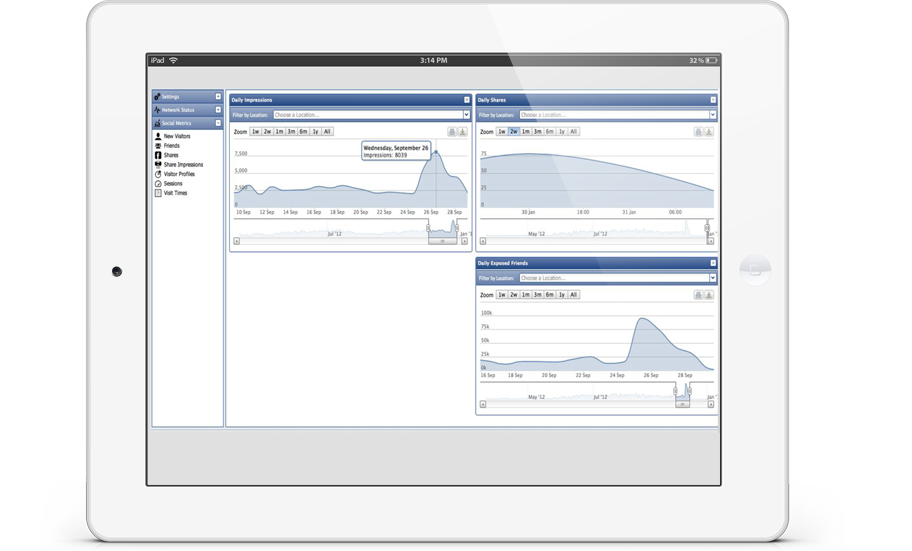This screenshot has width=912, height=551.
Task: Click the 3m zoom button in Daily Impressions
Action: 291,132
